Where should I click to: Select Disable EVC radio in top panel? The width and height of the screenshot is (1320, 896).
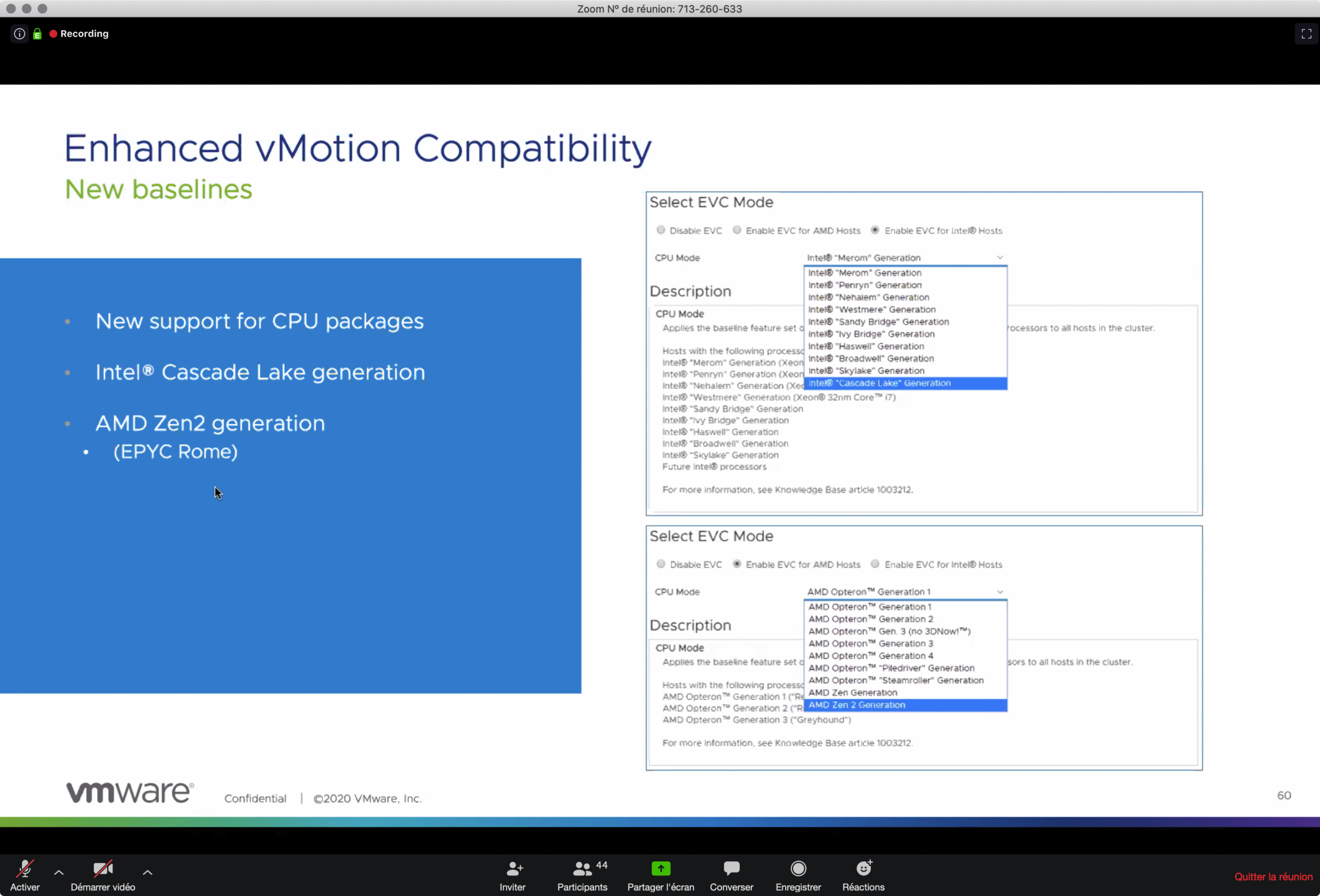tap(661, 230)
